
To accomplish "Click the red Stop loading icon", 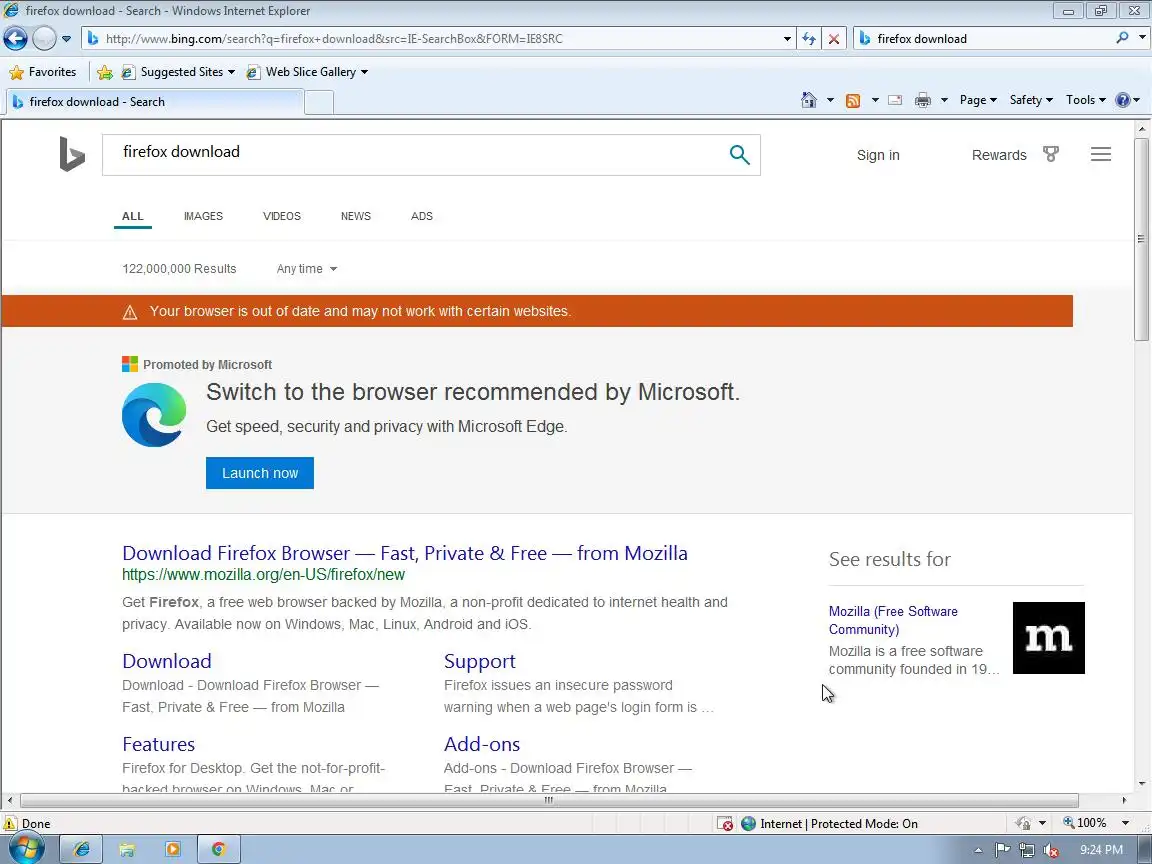I will click(x=834, y=39).
